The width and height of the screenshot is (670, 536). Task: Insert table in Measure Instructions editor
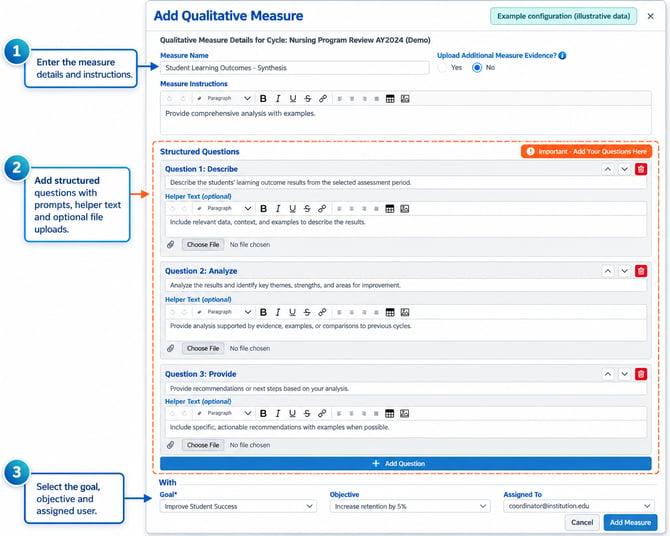390,99
